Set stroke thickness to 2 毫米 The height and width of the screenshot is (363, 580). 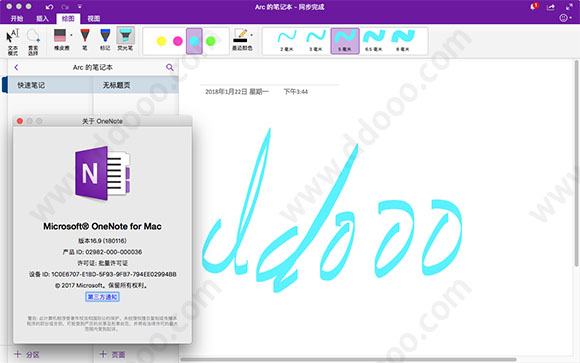tap(287, 41)
